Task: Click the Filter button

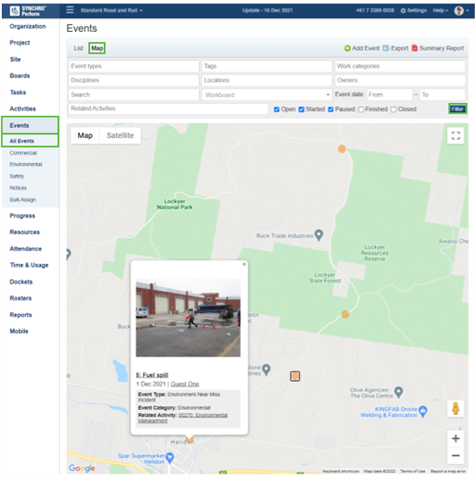Action: (457, 109)
